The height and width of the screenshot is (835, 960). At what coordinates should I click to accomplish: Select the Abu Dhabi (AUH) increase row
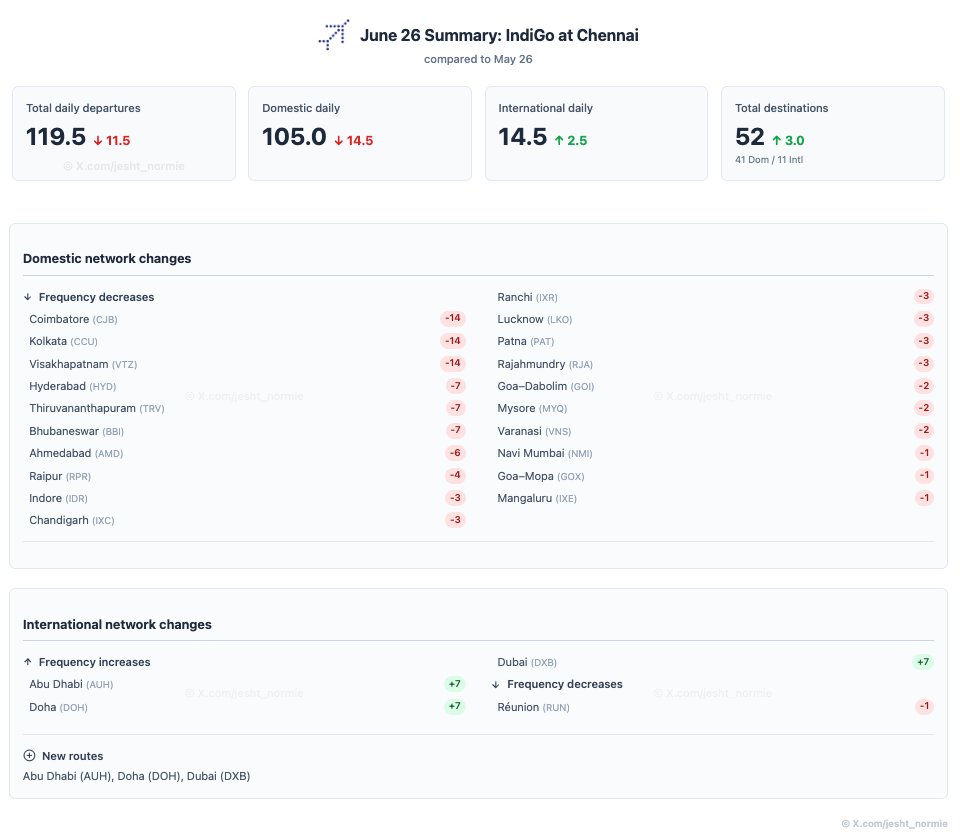(247, 684)
